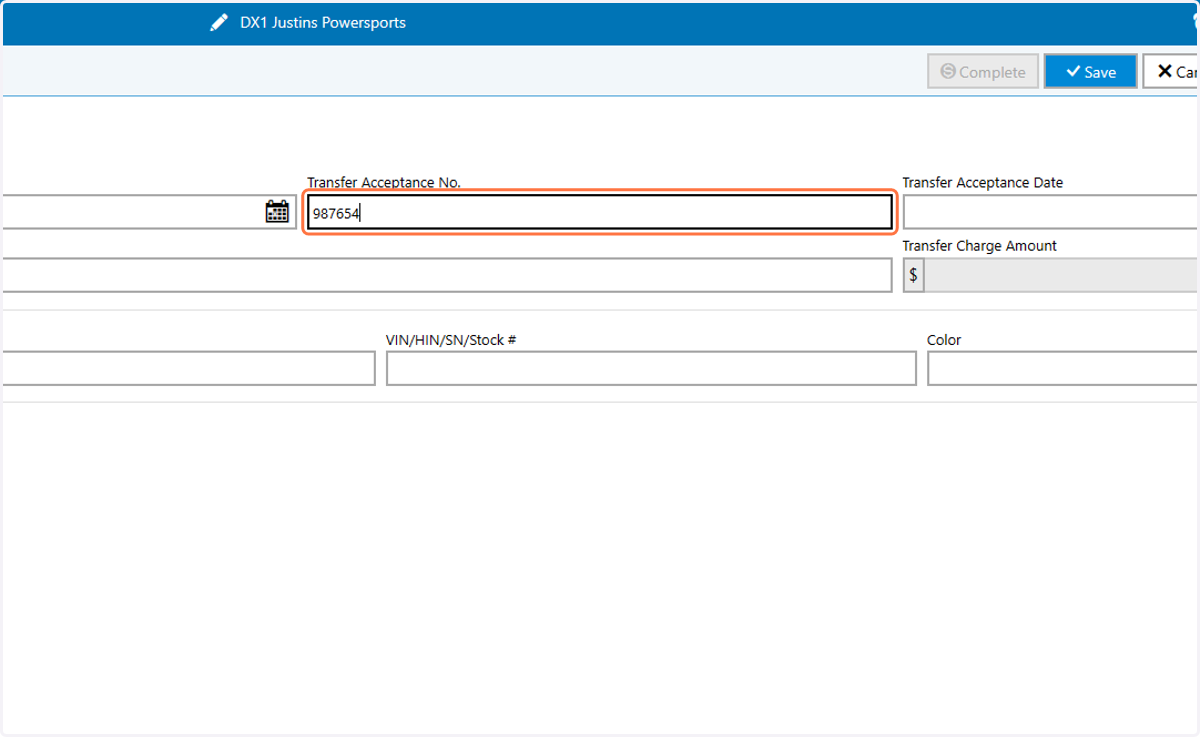Click the VIN/HIN/SN/Stock # input box
The image size is (1200, 737).
[x=651, y=368]
